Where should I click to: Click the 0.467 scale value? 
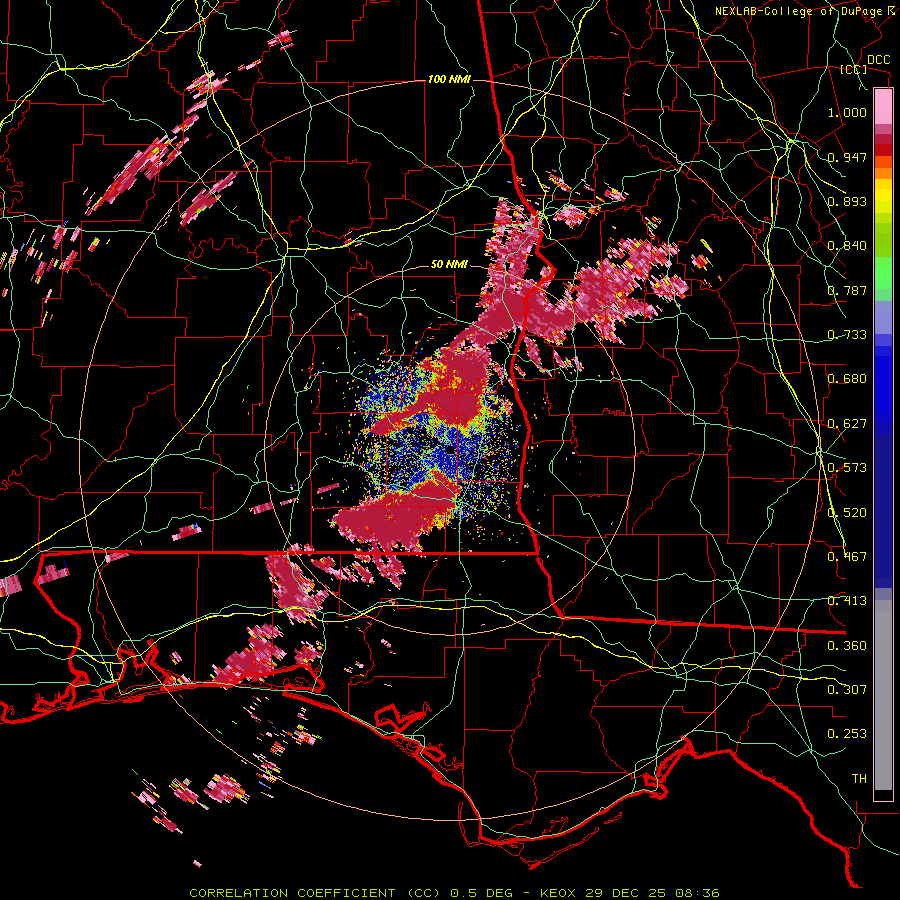coord(847,557)
